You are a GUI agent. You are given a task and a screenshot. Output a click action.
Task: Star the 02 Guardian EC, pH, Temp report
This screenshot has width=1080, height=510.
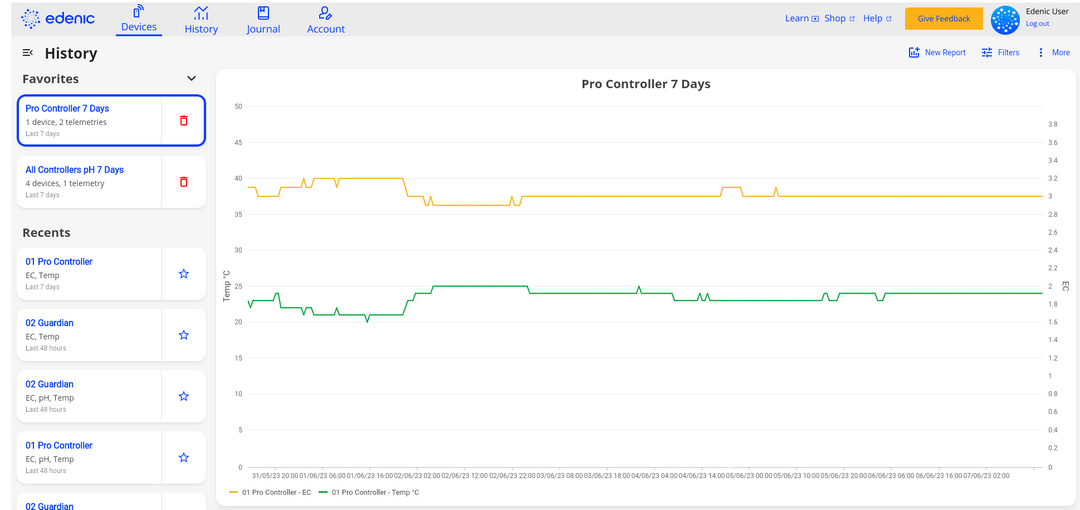(183, 396)
